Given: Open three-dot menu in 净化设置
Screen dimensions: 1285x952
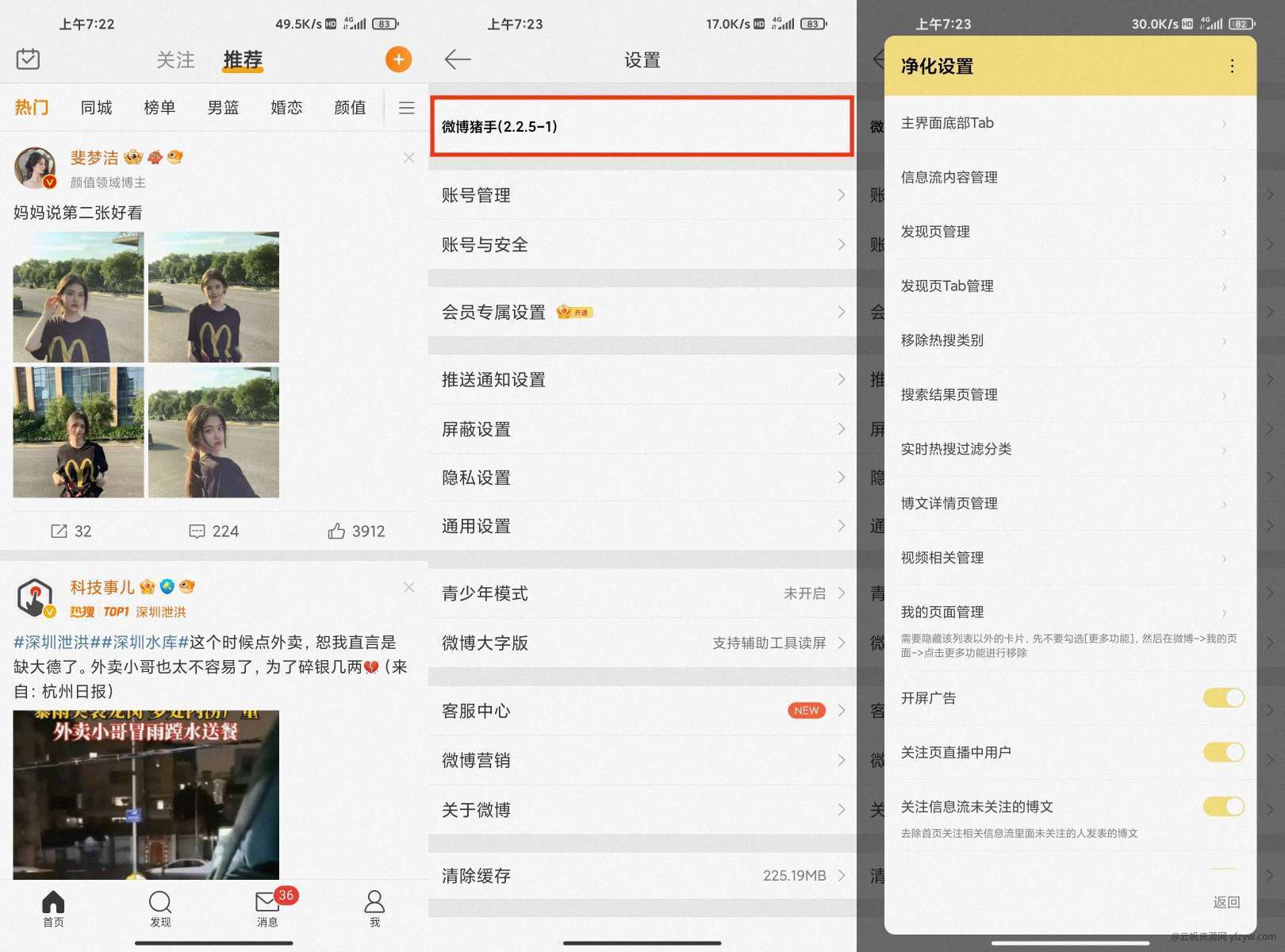Looking at the screenshot, I should 1232,66.
